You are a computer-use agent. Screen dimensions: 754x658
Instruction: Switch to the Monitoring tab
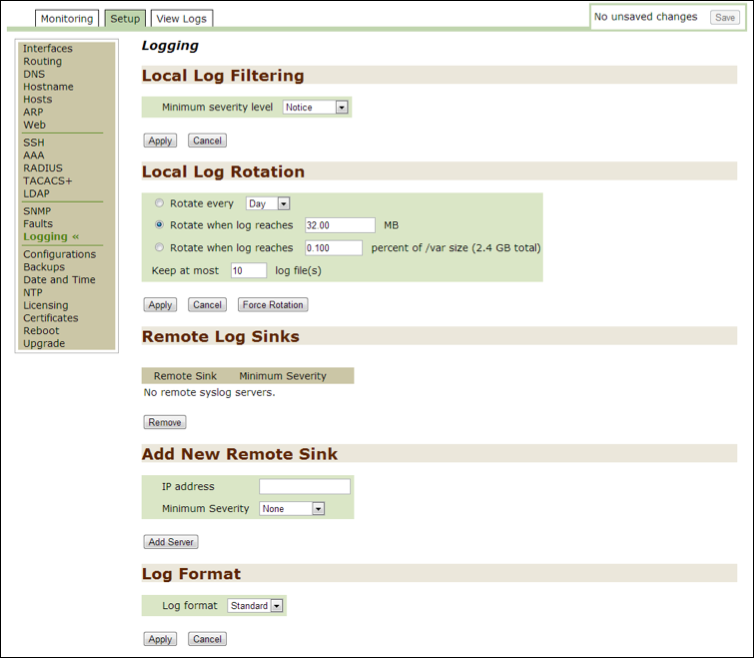coord(67,18)
